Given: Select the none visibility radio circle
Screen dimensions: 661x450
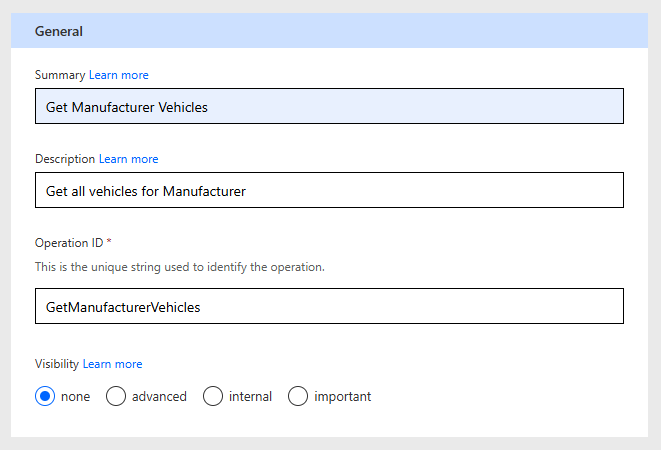Looking at the screenshot, I should (x=45, y=397).
